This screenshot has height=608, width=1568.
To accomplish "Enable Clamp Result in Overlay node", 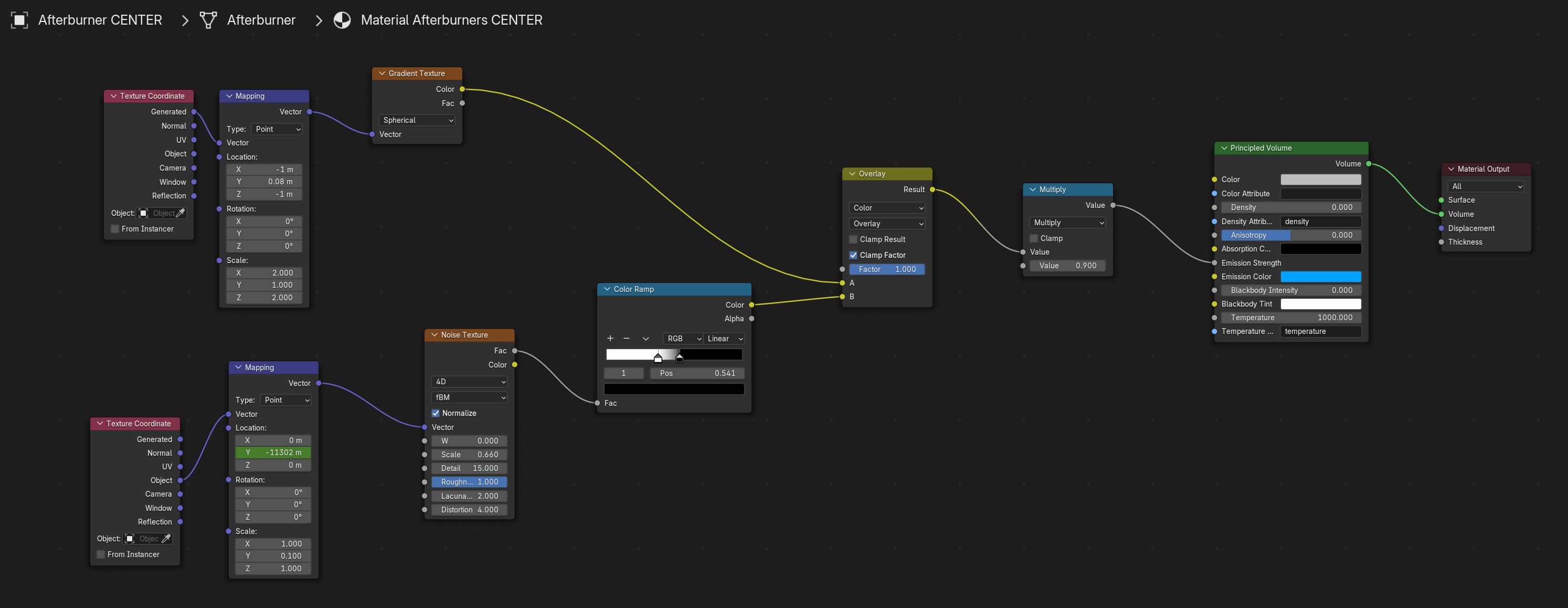I will click(853, 239).
